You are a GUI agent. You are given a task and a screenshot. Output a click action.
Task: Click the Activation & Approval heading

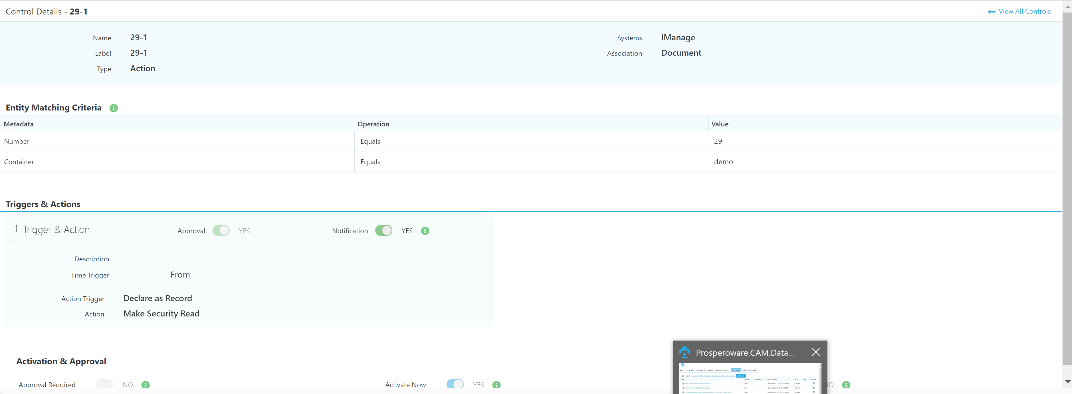click(61, 360)
